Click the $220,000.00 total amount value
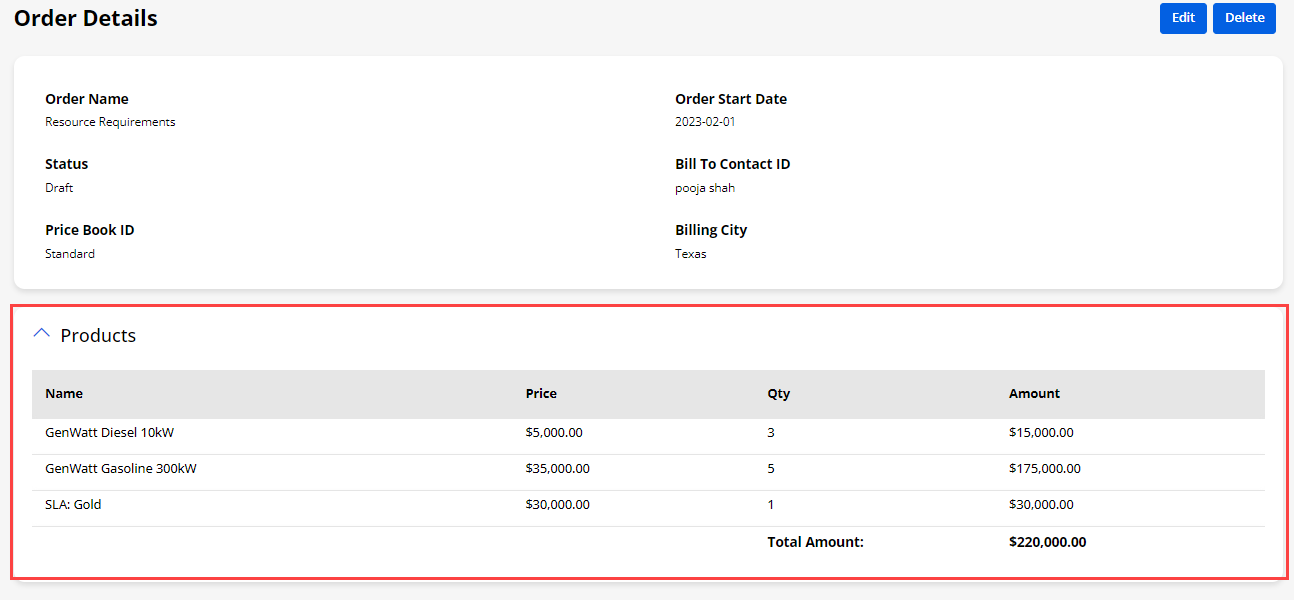This screenshot has width=1294, height=600. click(1047, 542)
